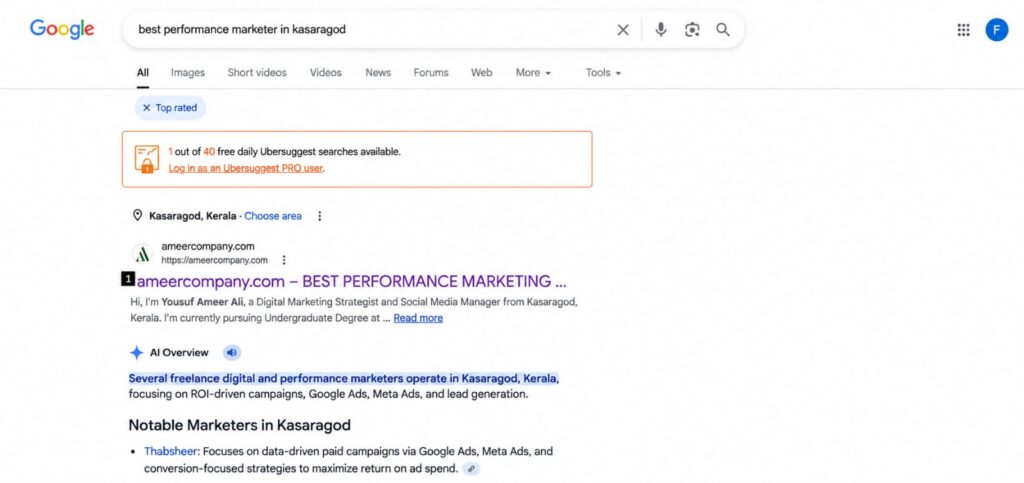
Task: Switch to Short videos tab
Action: coord(257,72)
